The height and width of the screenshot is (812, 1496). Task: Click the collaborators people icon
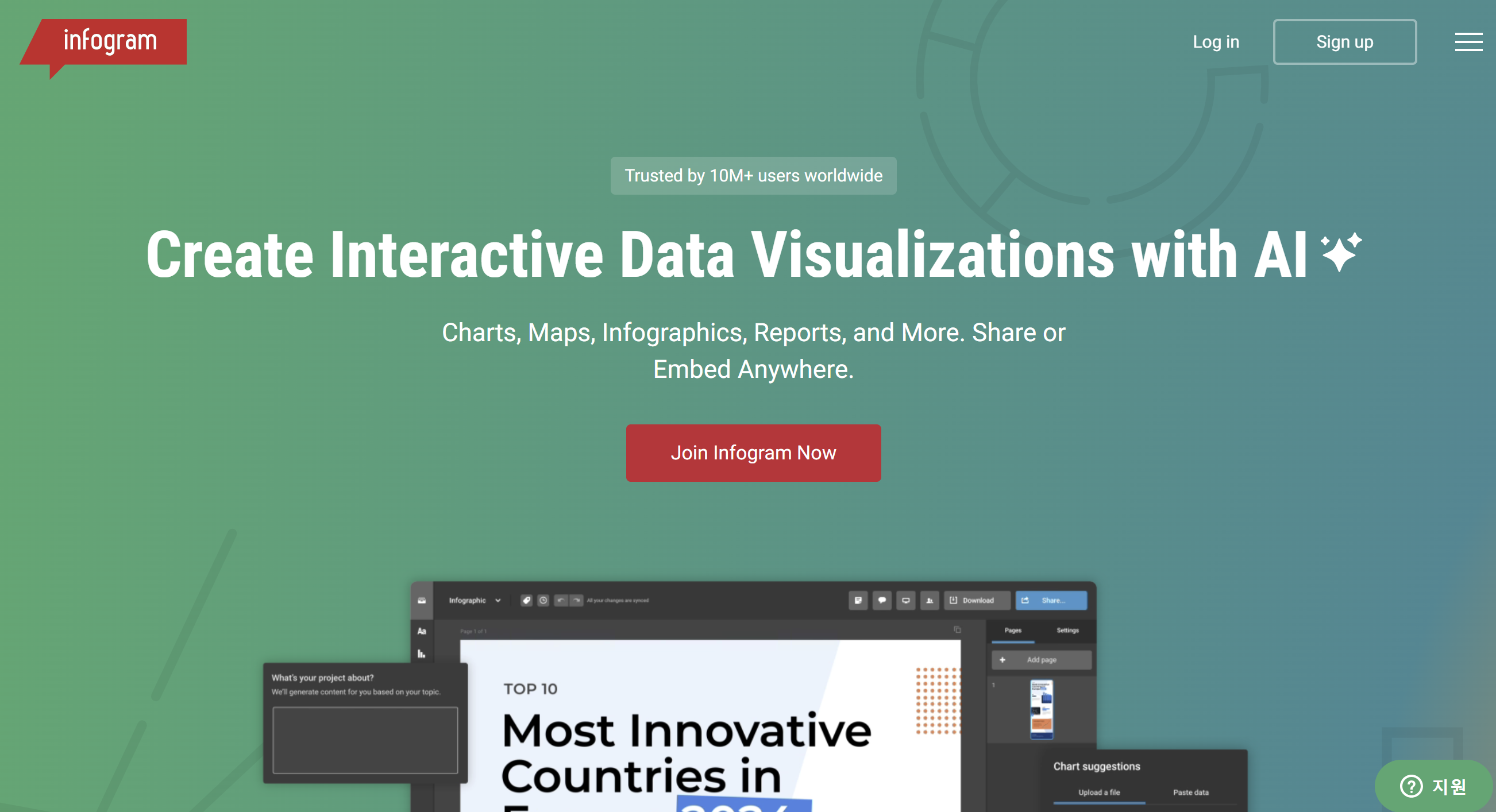pos(929,600)
